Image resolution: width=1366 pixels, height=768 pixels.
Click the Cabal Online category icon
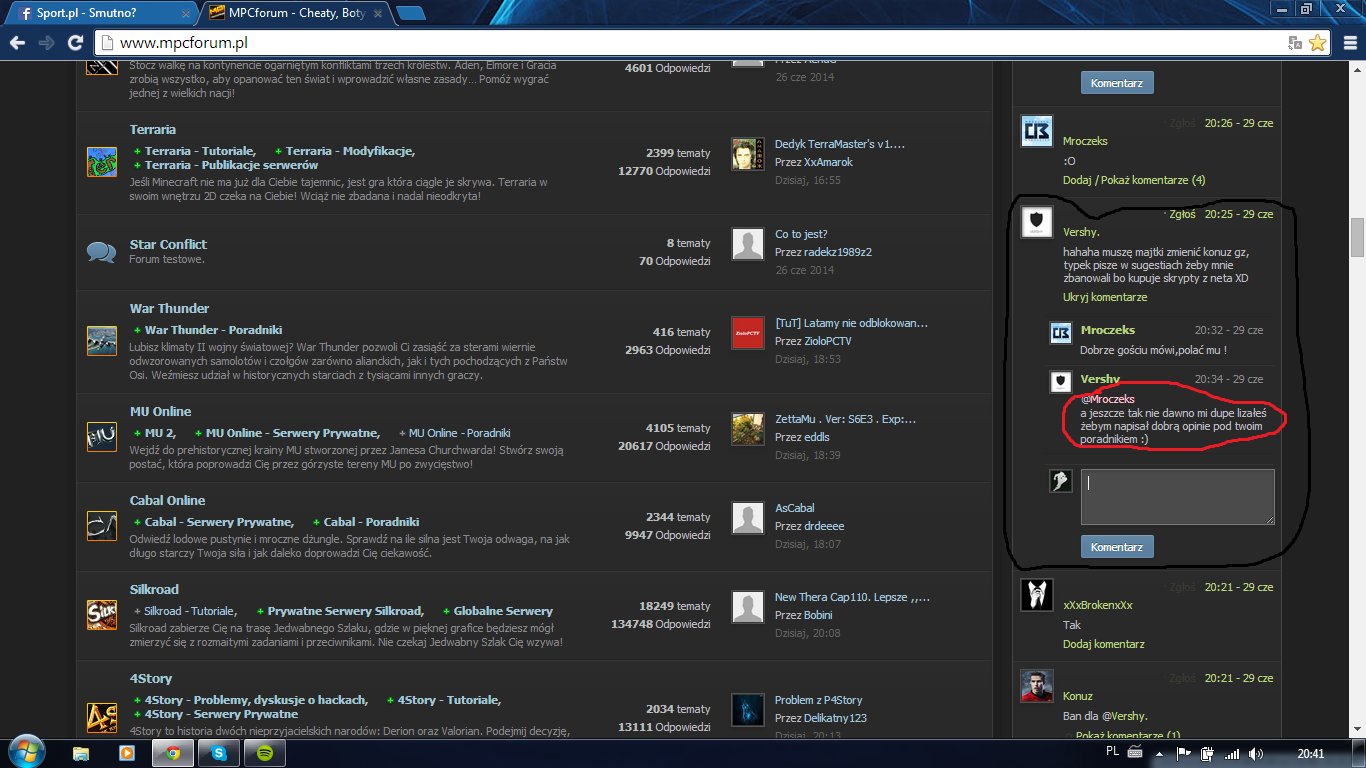(102, 526)
